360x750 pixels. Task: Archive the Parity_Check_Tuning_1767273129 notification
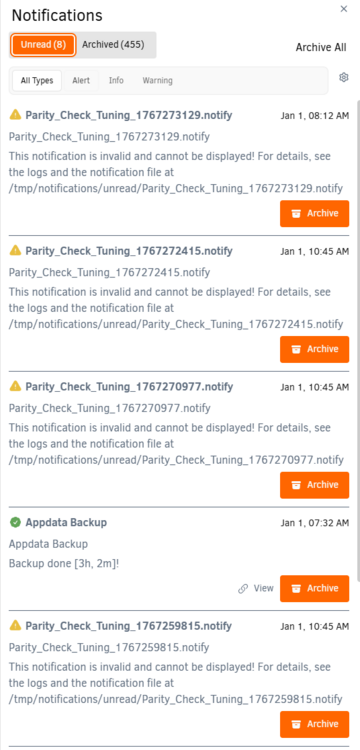pyautogui.click(x=315, y=213)
